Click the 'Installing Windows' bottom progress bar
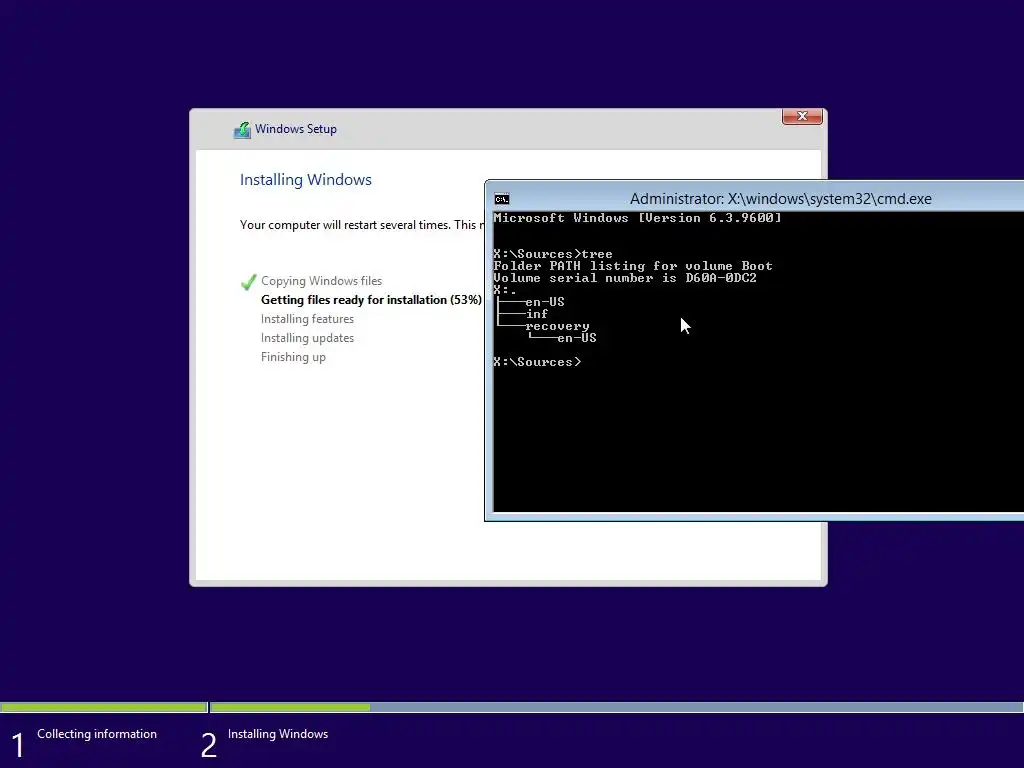The width and height of the screenshot is (1024, 768). (x=616, y=707)
